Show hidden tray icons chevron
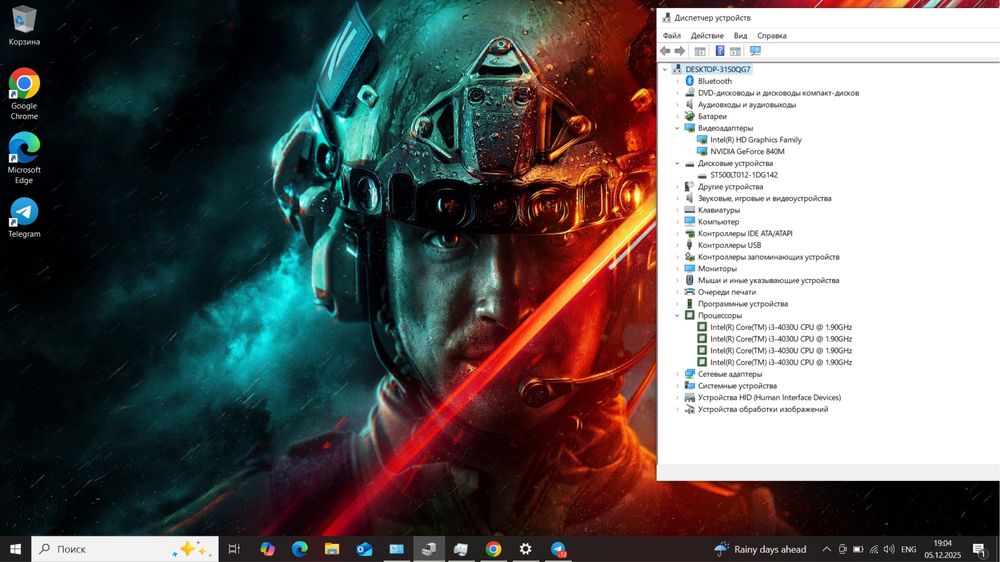This screenshot has height=562, width=1000. (x=827, y=549)
